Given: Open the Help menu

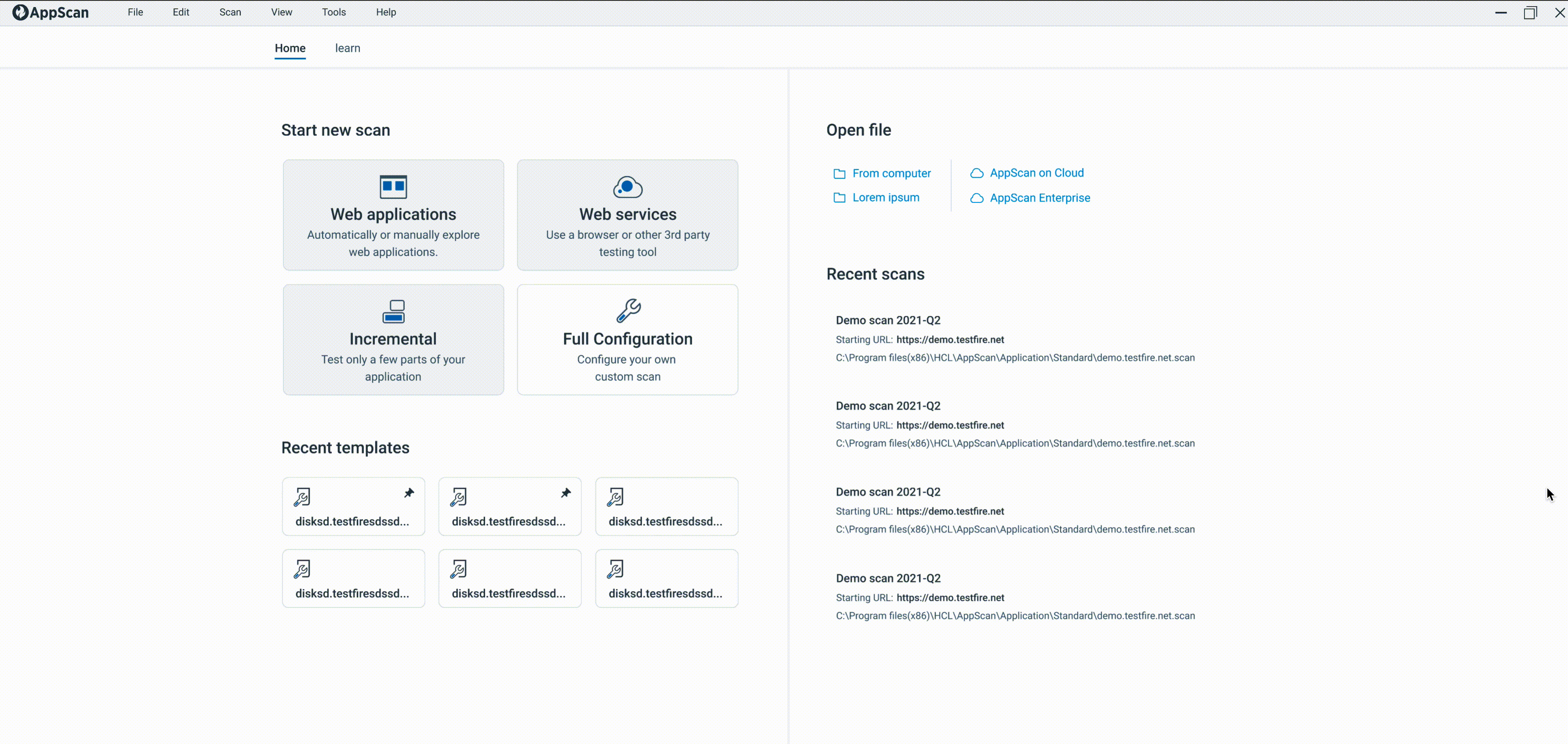Looking at the screenshot, I should tap(386, 12).
